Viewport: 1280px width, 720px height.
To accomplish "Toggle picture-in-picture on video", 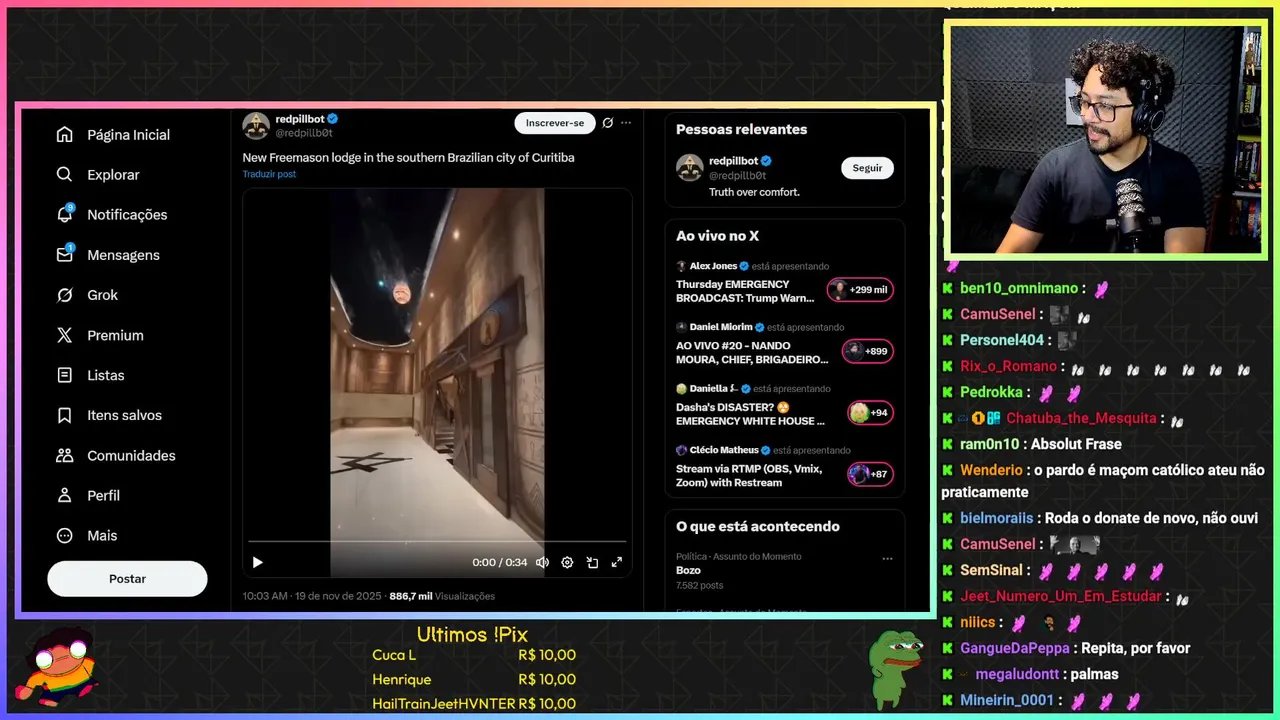I will pos(592,562).
